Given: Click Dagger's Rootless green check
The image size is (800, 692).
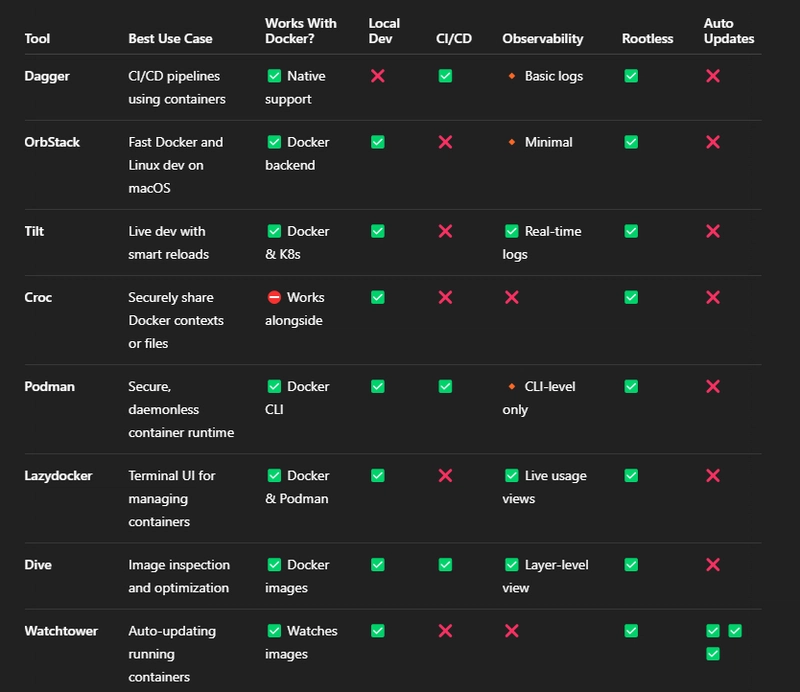Looking at the screenshot, I should [x=631, y=76].
